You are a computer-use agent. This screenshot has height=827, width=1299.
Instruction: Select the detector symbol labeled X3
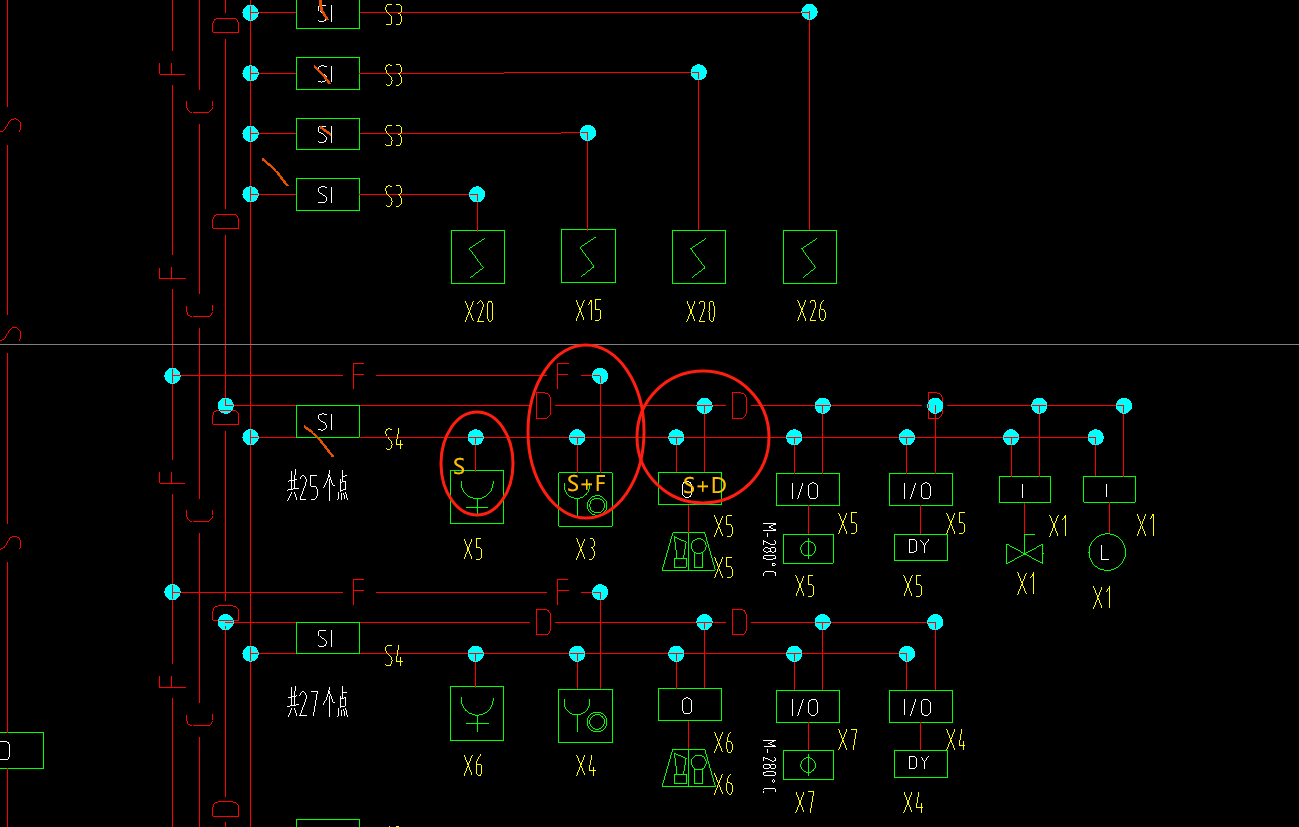pos(585,498)
